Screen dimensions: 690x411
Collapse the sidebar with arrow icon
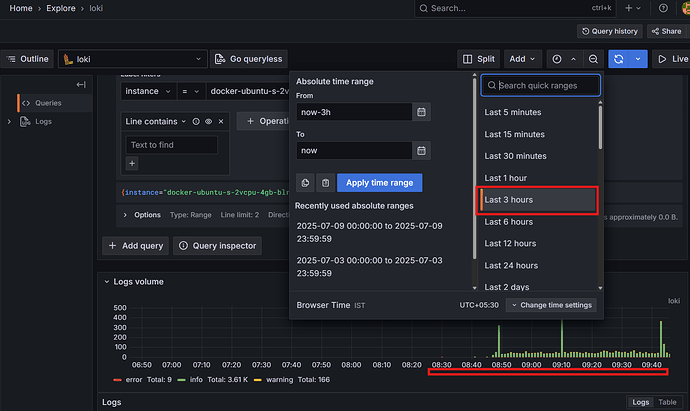click(x=81, y=84)
